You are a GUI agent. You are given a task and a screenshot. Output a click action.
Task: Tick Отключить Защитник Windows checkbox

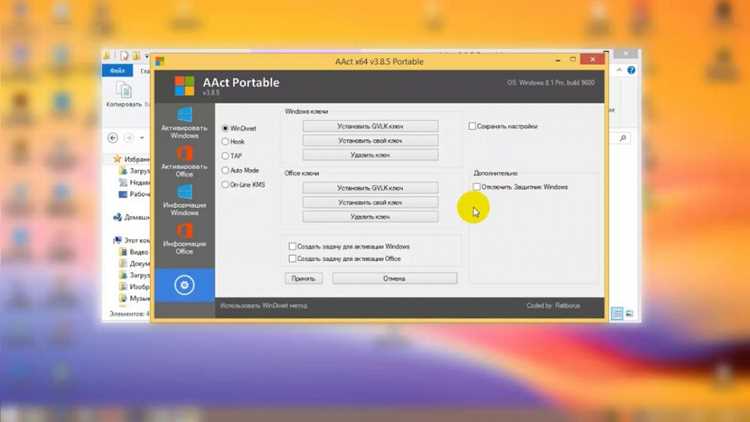pyautogui.click(x=476, y=187)
